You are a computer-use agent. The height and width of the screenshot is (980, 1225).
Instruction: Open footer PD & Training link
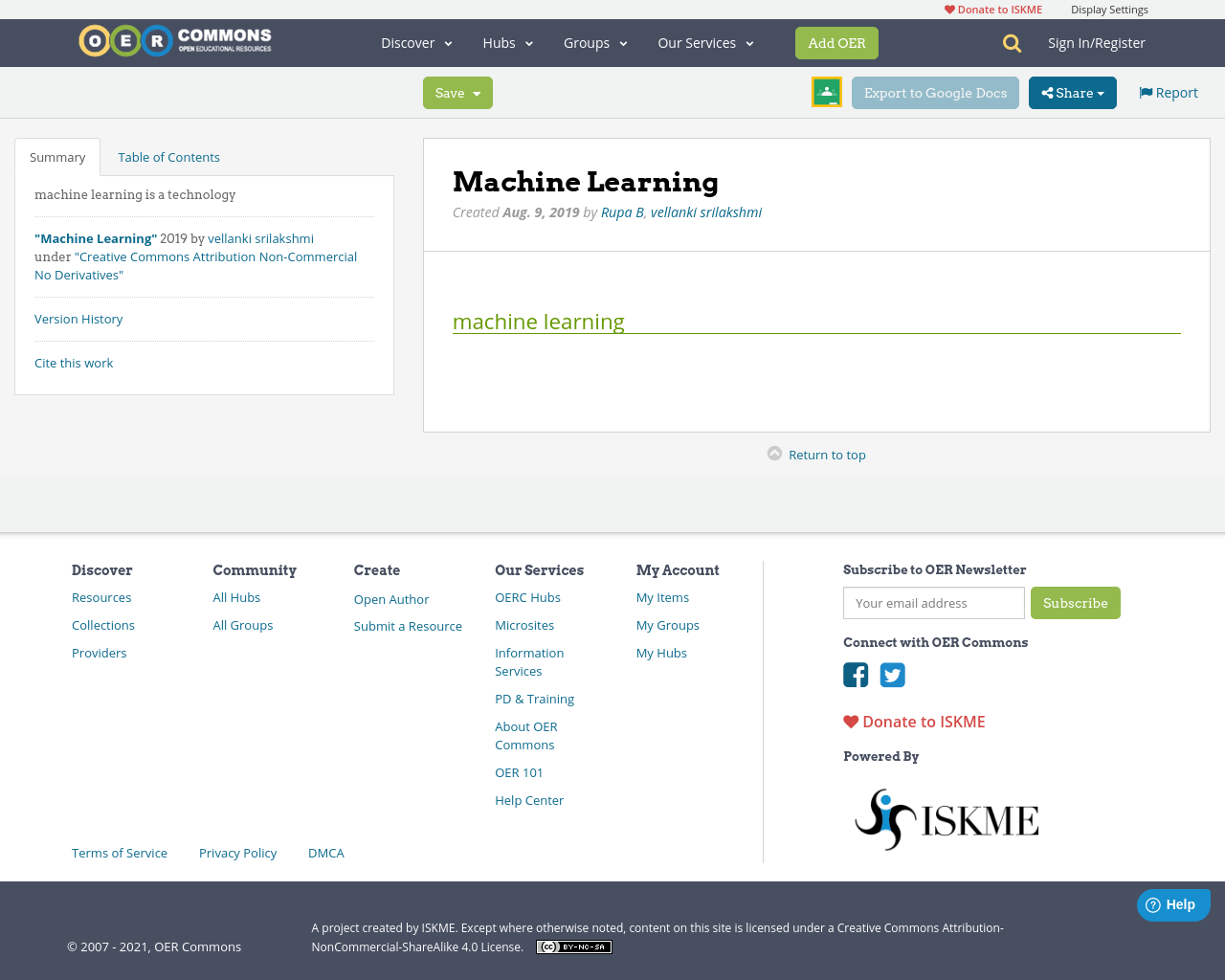(x=534, y=699)
